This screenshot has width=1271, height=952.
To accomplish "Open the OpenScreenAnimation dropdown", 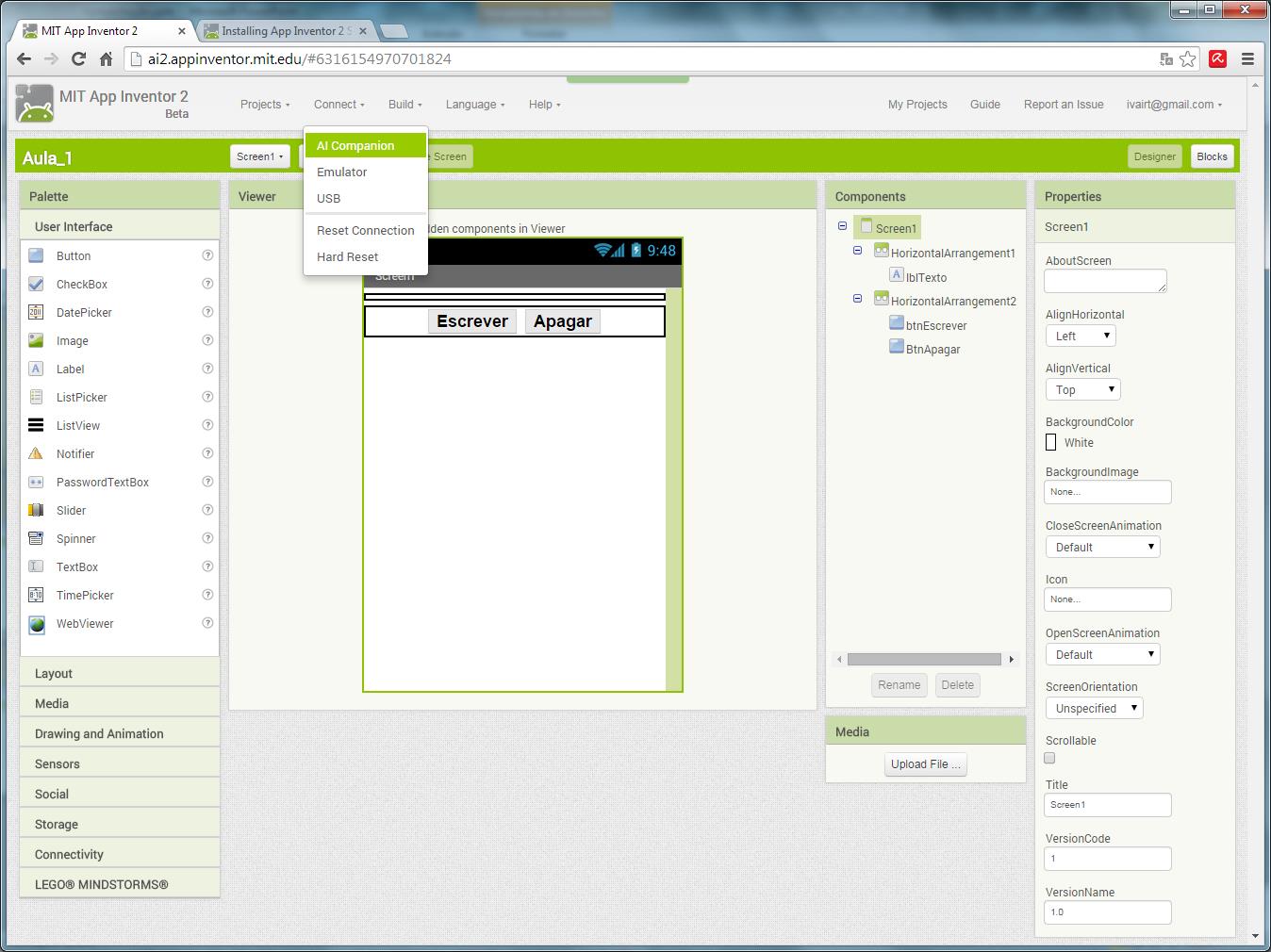I will (1102, 654).
